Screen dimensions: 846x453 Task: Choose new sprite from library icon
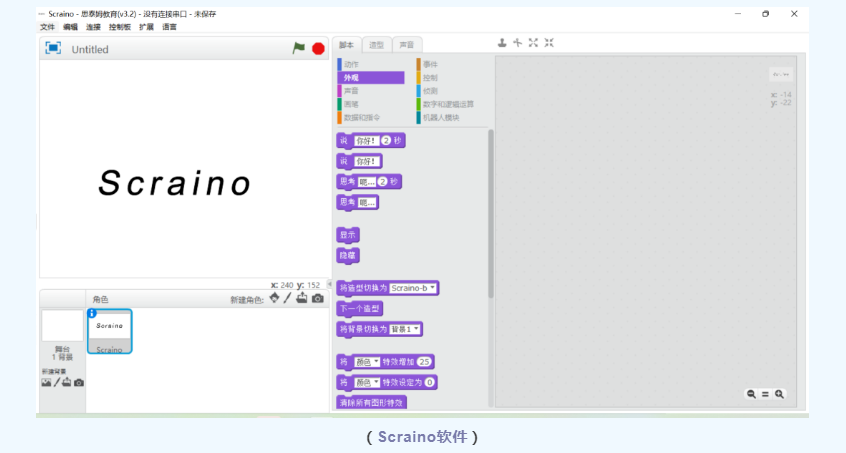pyautogui.click(x=275, y=298)
